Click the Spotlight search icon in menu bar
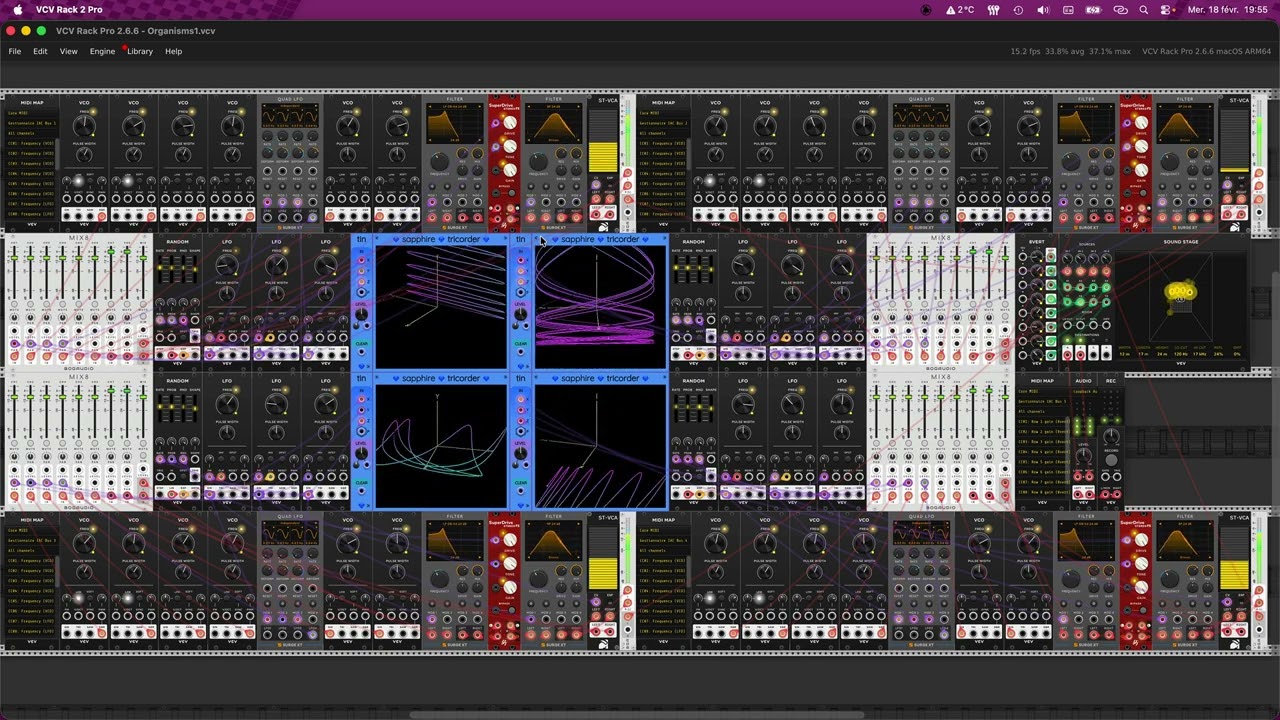The image size is (1280, 720). (1143, 9)
